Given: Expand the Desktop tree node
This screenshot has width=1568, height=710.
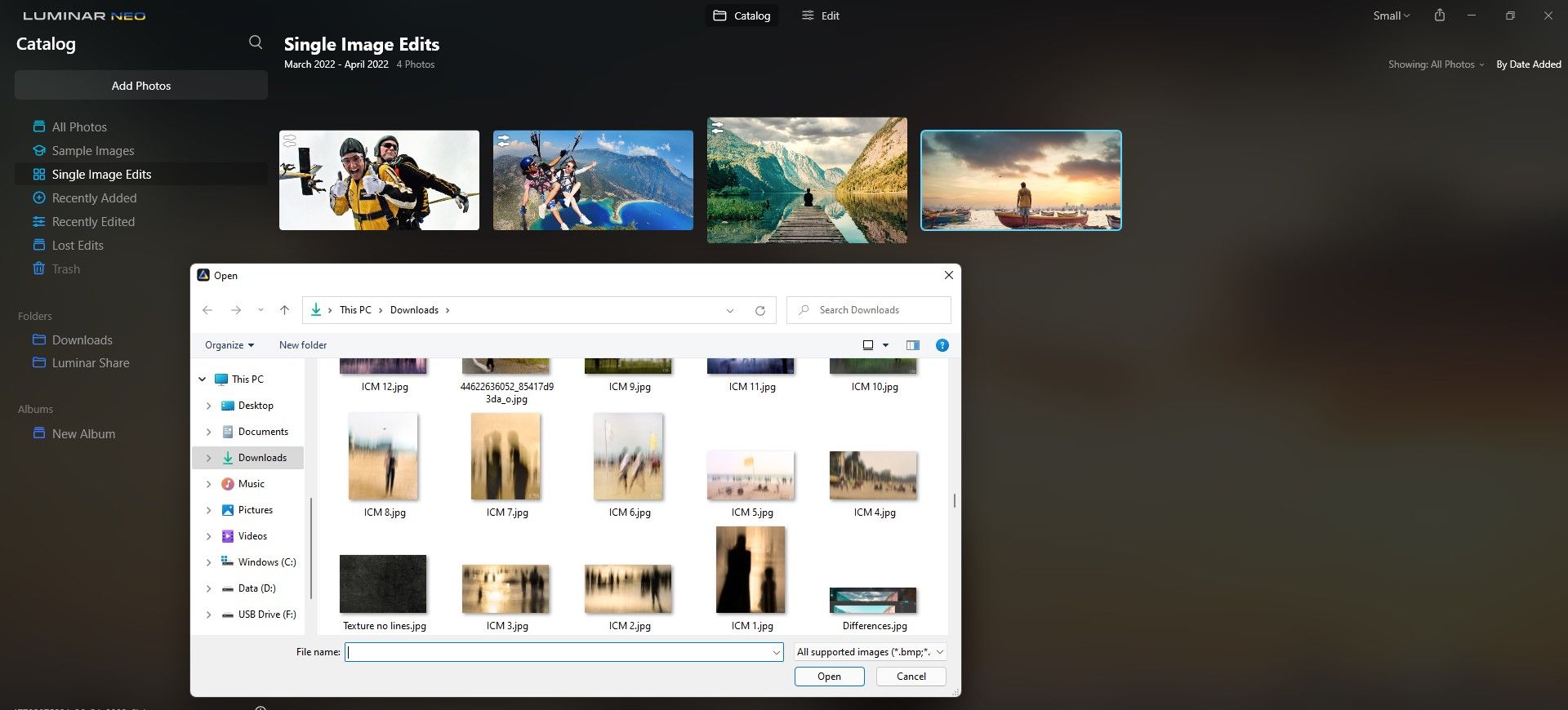Looking at the screenshot, I should (x=208, y=406).
